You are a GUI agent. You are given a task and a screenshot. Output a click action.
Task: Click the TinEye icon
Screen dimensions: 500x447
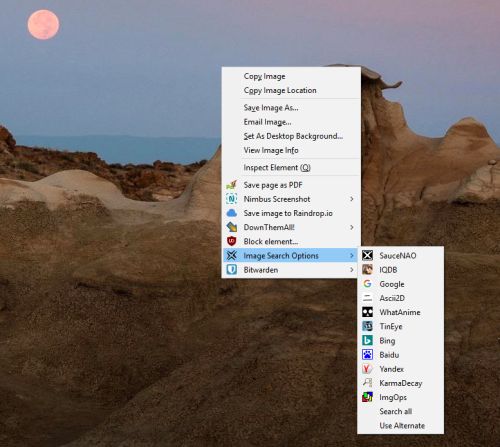click(x=367, y=326)
